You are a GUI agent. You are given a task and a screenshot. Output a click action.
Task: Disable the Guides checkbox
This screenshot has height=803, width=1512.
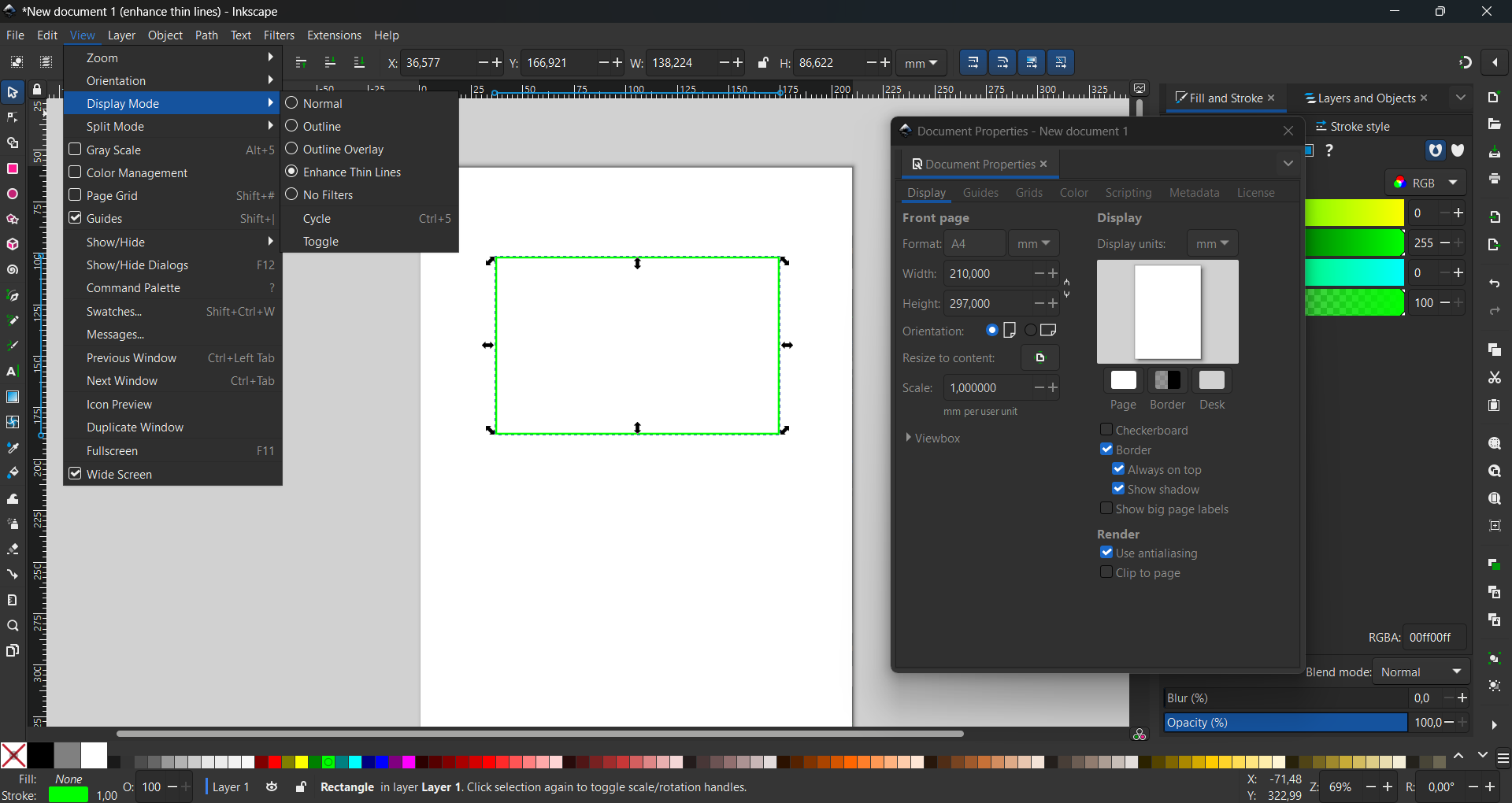[76, 218]
